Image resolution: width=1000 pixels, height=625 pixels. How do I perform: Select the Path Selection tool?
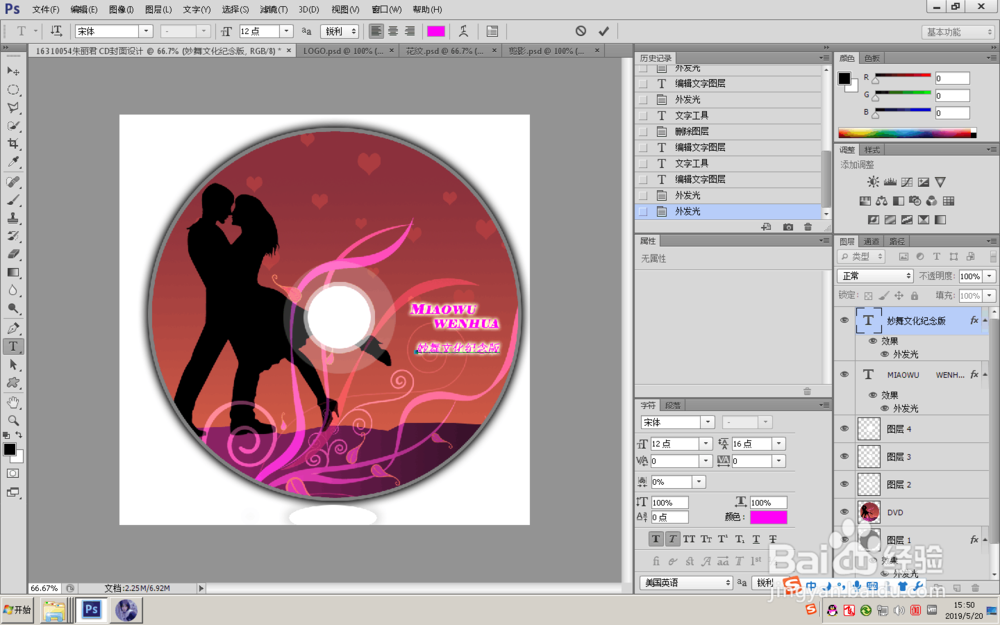pyautogui.click(x=13, y=365)
